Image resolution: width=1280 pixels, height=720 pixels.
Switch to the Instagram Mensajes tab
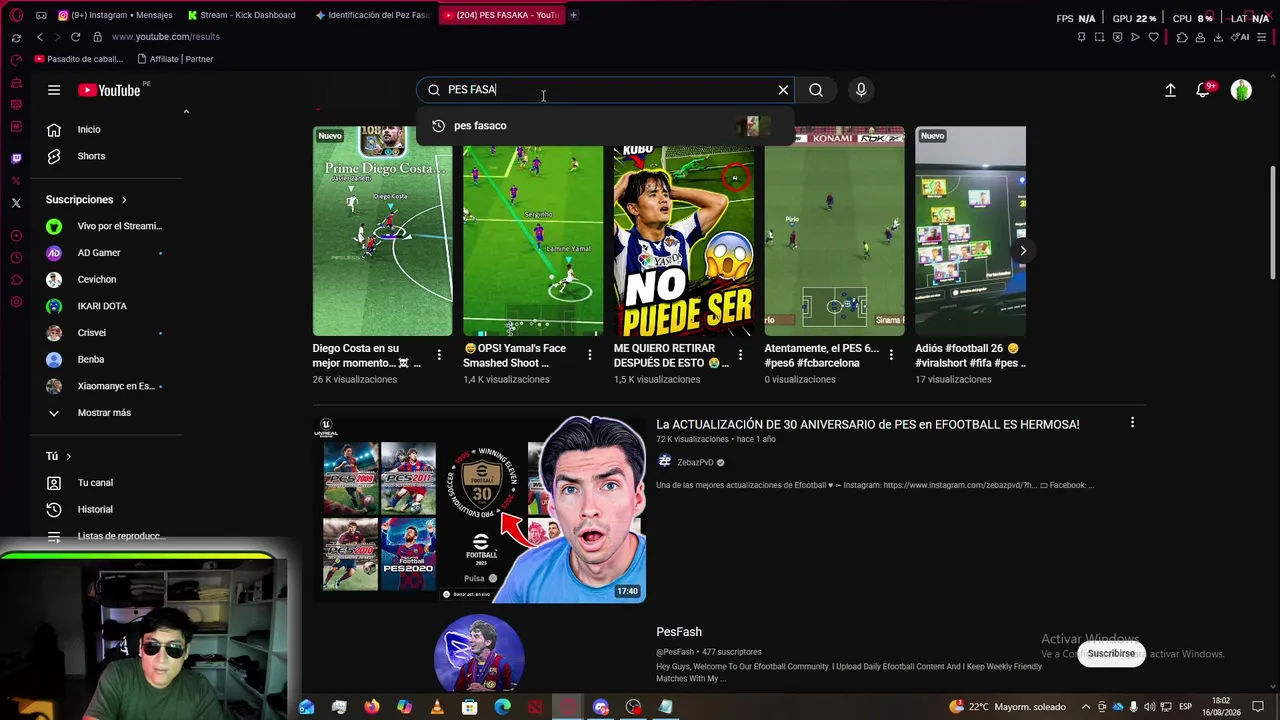[115, 15]
